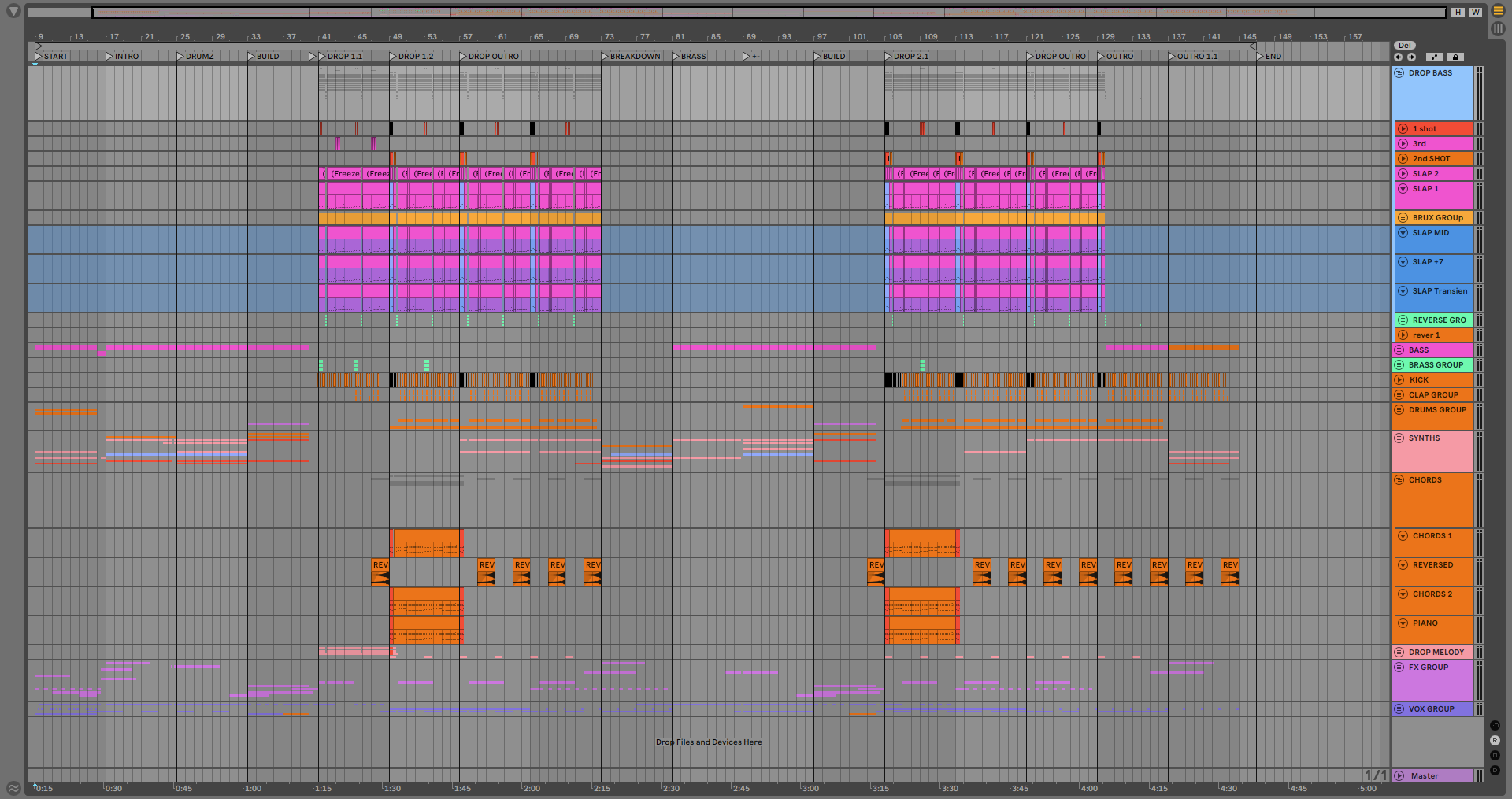The image size is (1512, 799).
Task: Toggle the D track delay show/hide button
Action: tap(1495, 770)
